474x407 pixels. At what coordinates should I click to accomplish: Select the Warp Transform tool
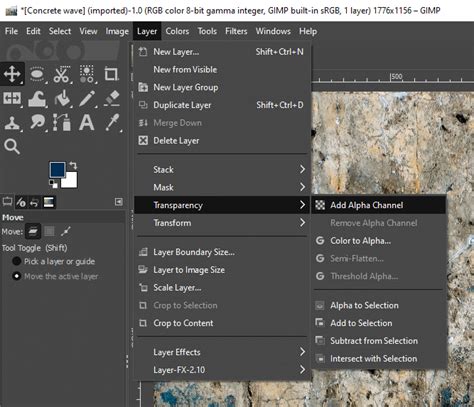coord(37,98)
